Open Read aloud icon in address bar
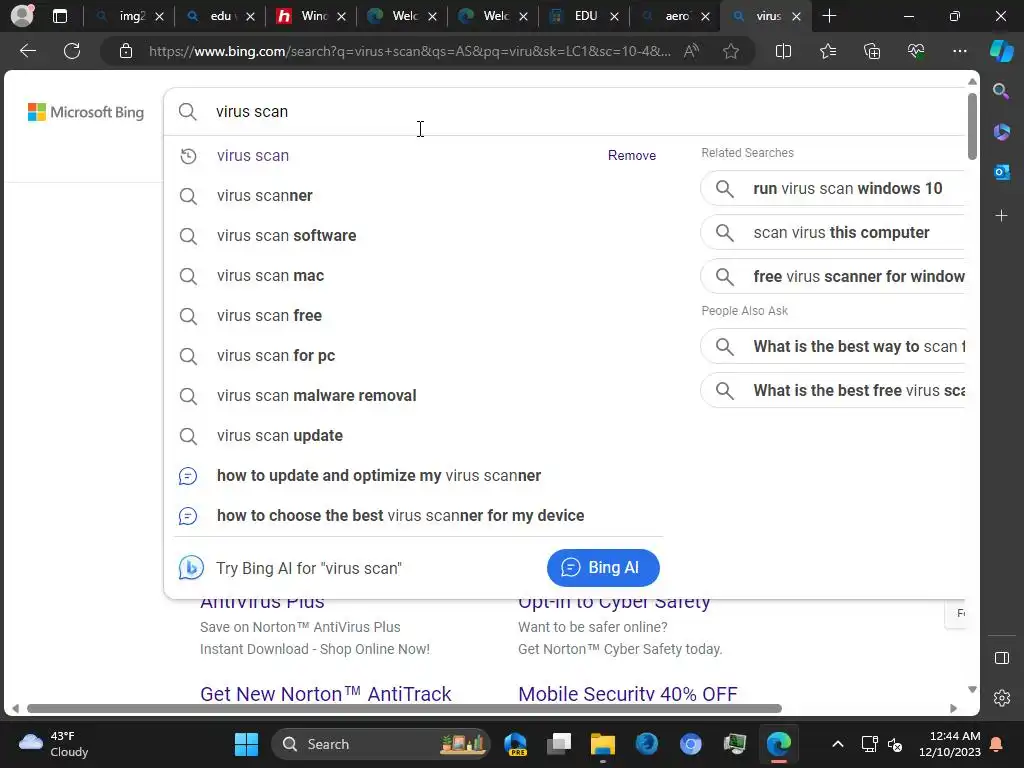The width and height of the screenshot is (1024, 768). (691, 51)
